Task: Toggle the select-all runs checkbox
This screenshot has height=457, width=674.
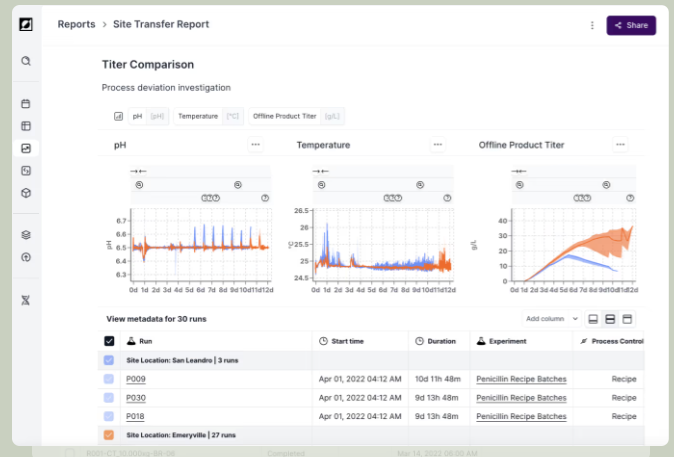Action: tap(109, 341)
